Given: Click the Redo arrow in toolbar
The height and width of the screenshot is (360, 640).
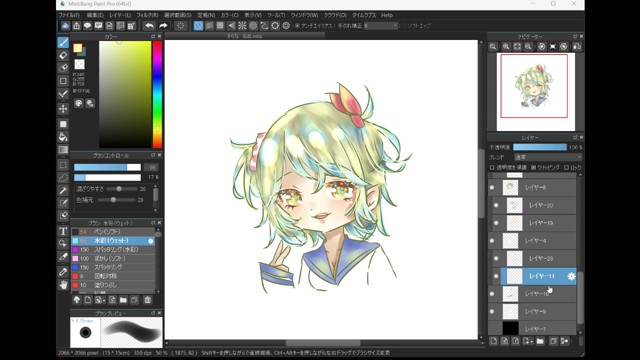Looking at the screenshot, I should point(163,26).
